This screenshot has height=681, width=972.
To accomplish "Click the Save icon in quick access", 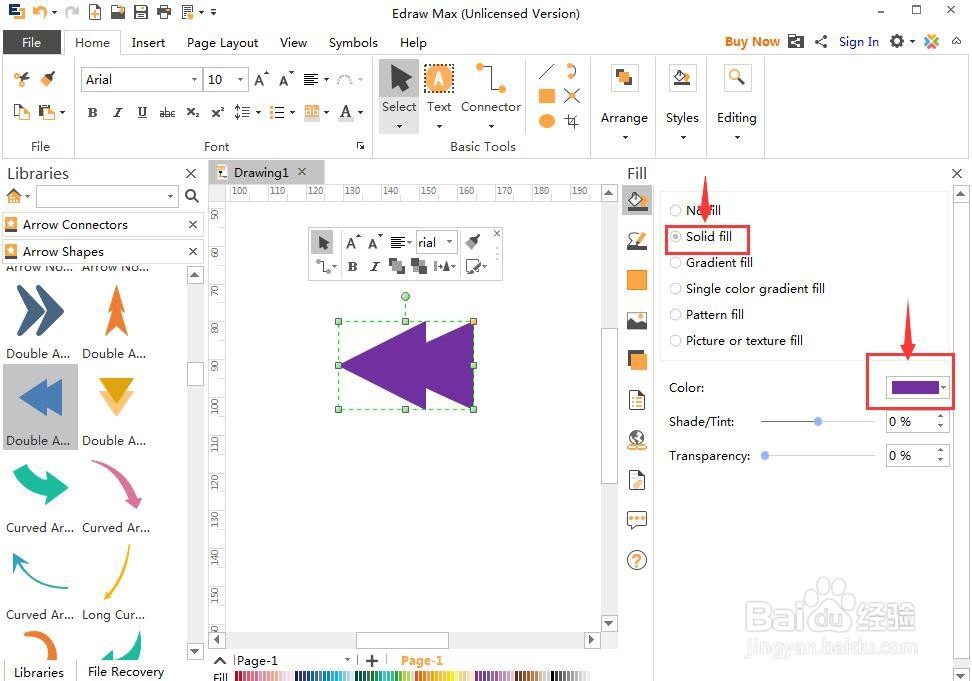I will tap(141, 11).
